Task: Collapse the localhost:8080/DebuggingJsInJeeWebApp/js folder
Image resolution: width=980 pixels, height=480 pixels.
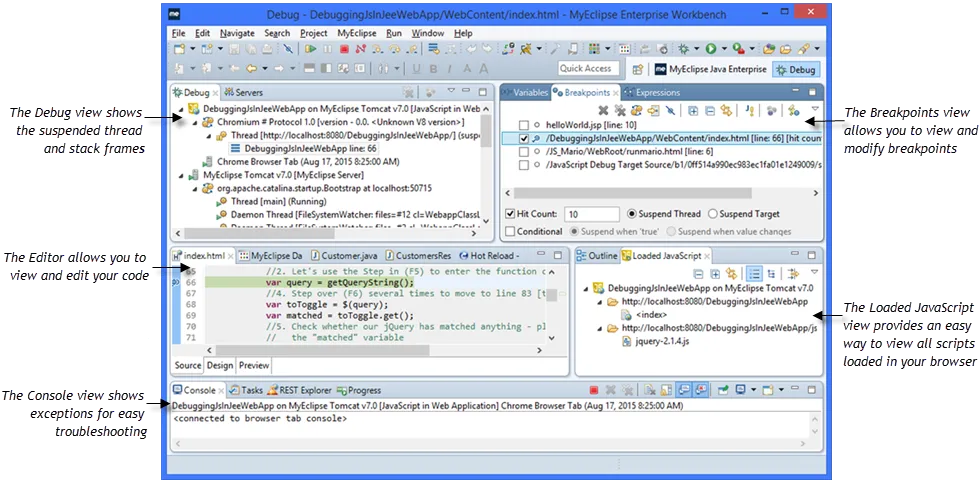Action: (x=598, y=328)
